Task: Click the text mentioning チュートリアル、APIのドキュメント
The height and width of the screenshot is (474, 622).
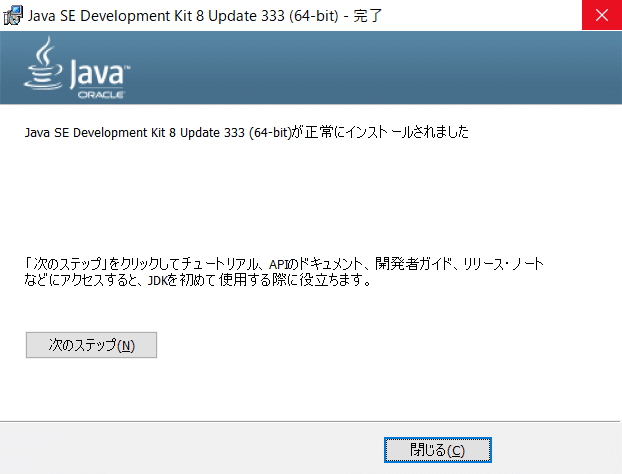Action: coord(284,263)
